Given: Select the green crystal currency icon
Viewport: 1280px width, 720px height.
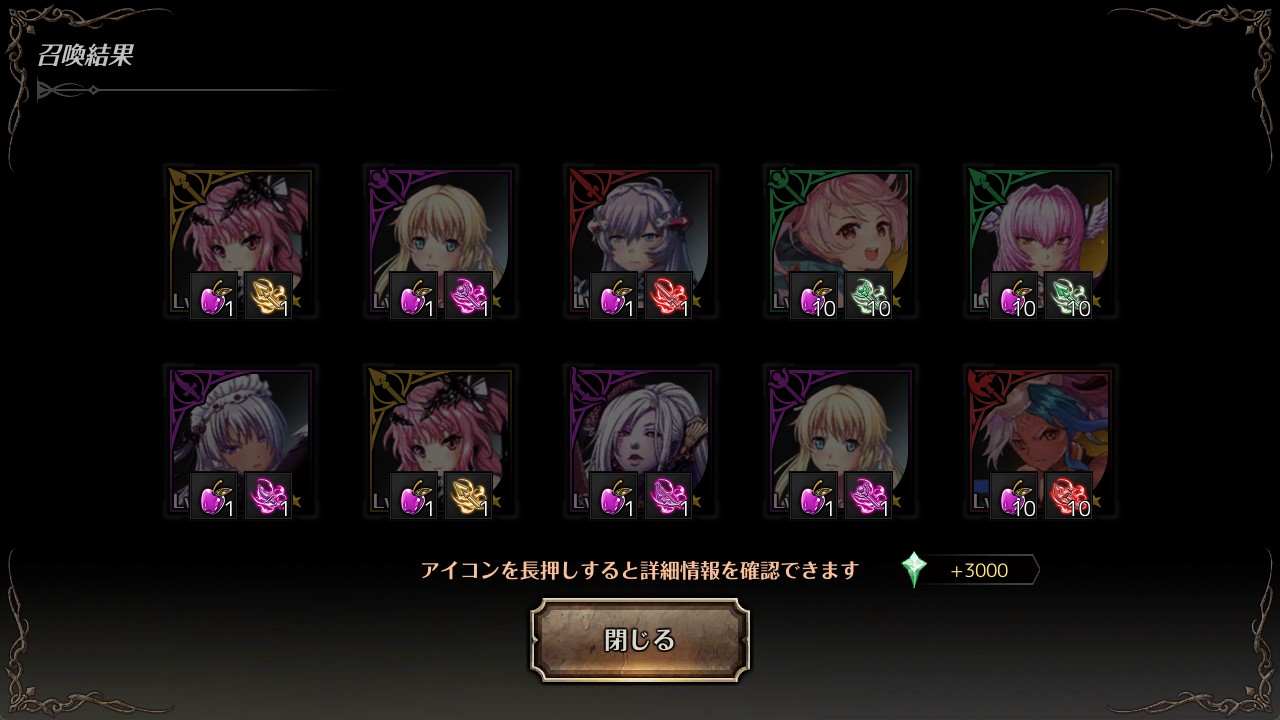Looking at the screenshot, I should pyautogui.click(x=914, y=570).
